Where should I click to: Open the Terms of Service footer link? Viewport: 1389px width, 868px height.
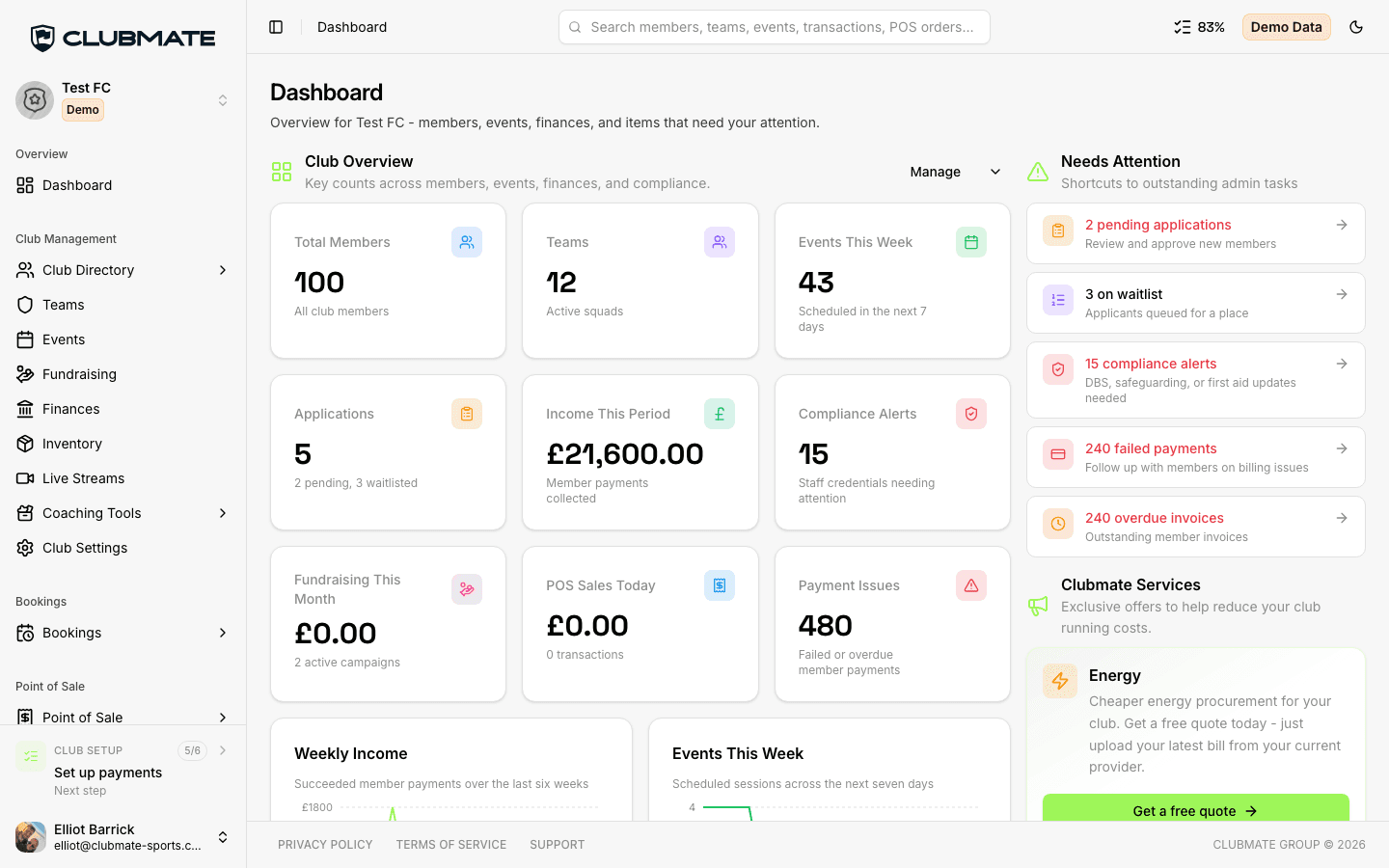[451, 845]
